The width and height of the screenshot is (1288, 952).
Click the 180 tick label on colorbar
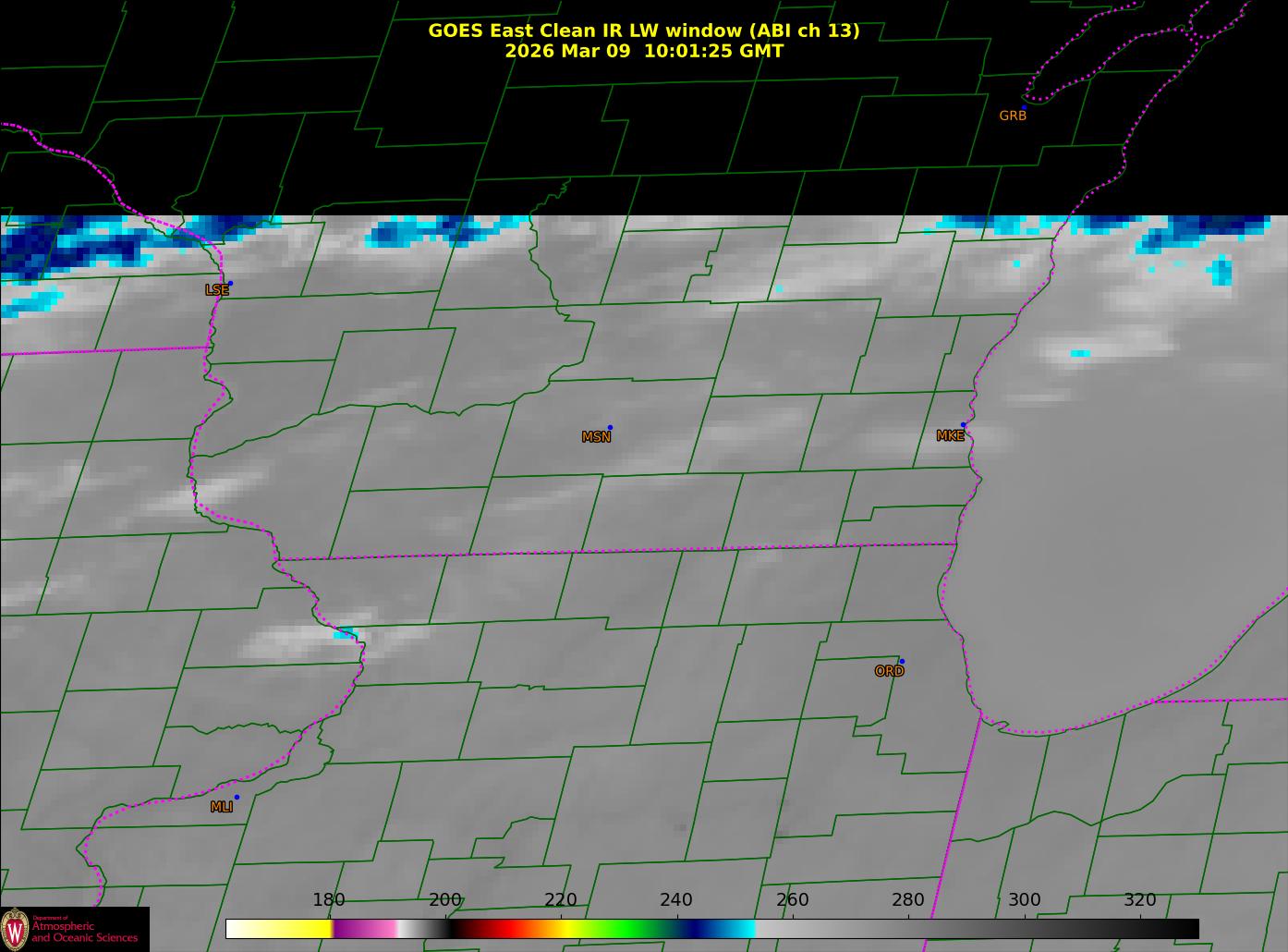(328, 900)
